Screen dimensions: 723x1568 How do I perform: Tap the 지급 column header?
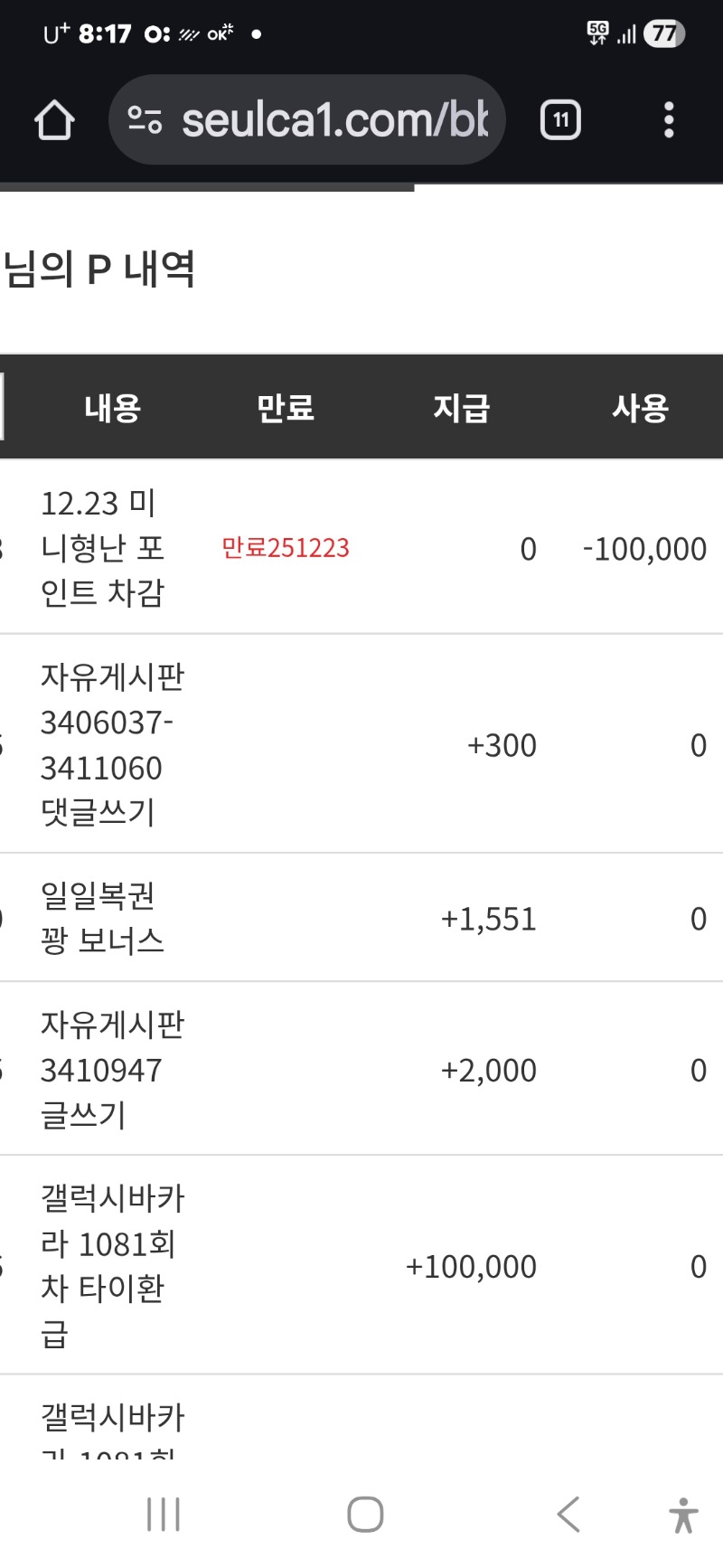461,408
